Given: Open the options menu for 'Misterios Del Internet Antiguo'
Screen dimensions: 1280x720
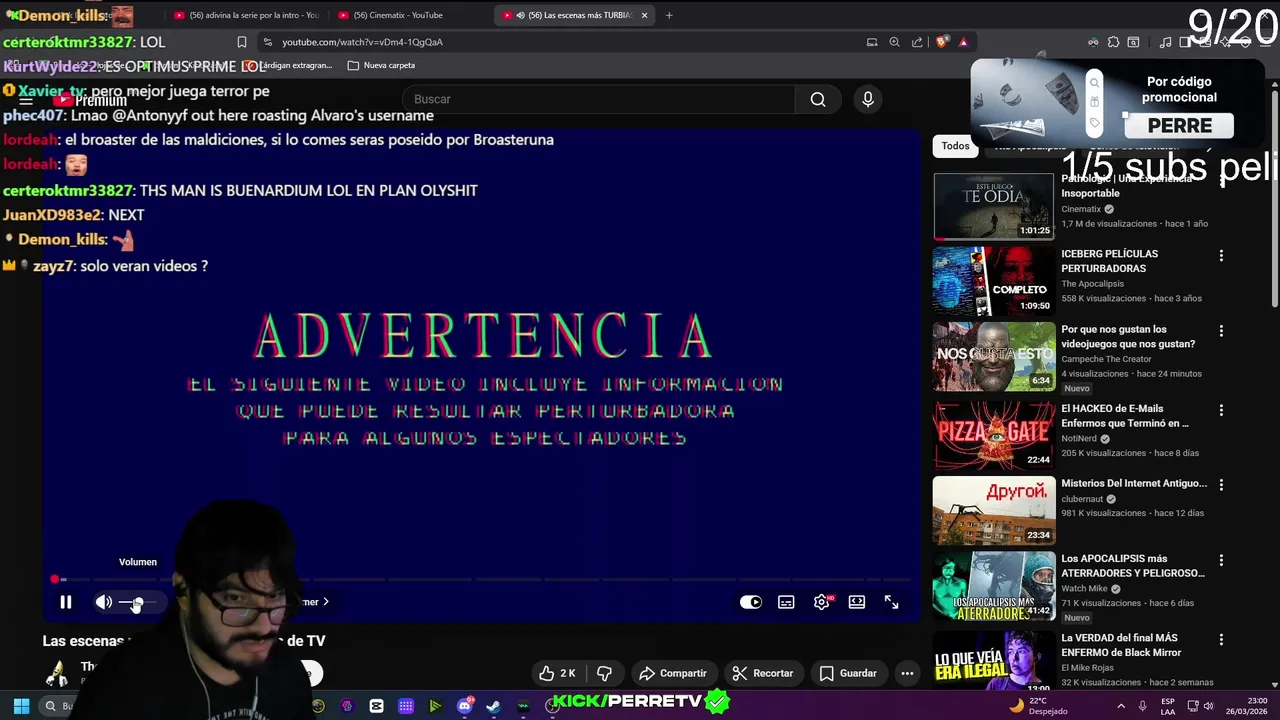Looking at the screenshot, I should pos(1221,485).
